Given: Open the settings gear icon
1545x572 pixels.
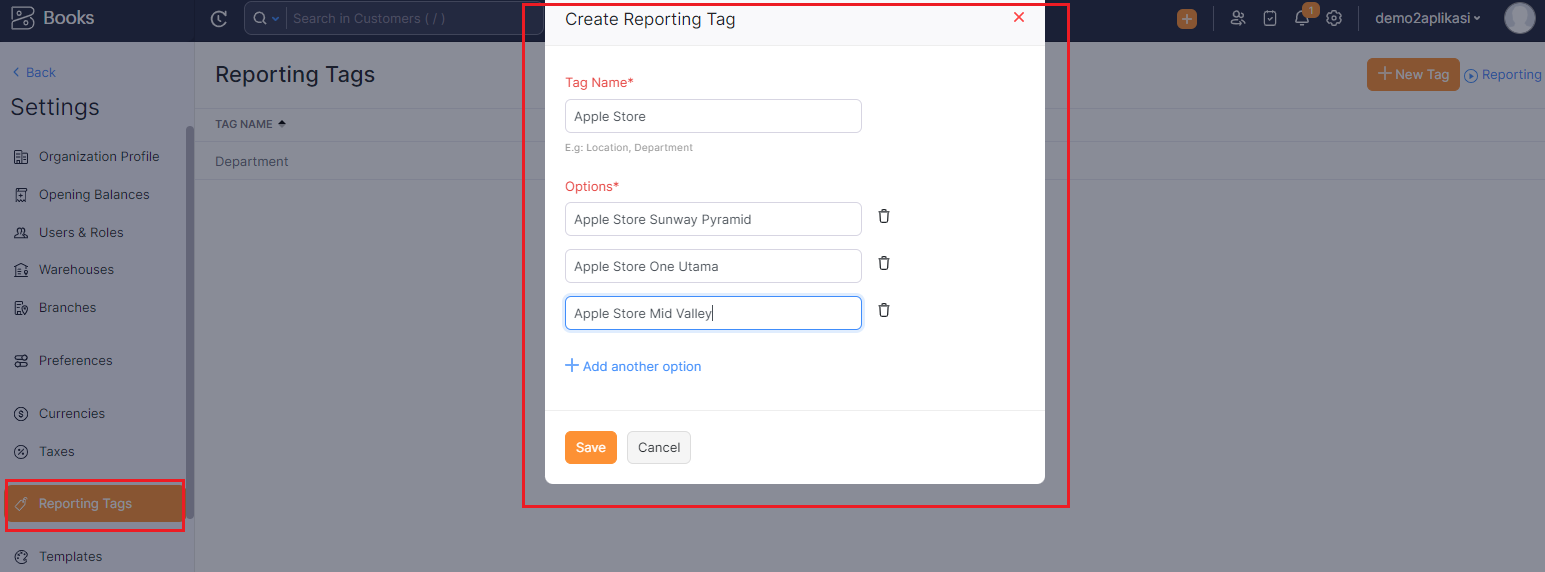Looking at the screenshot, I should pyautogui.click(x=1333, y=18).
